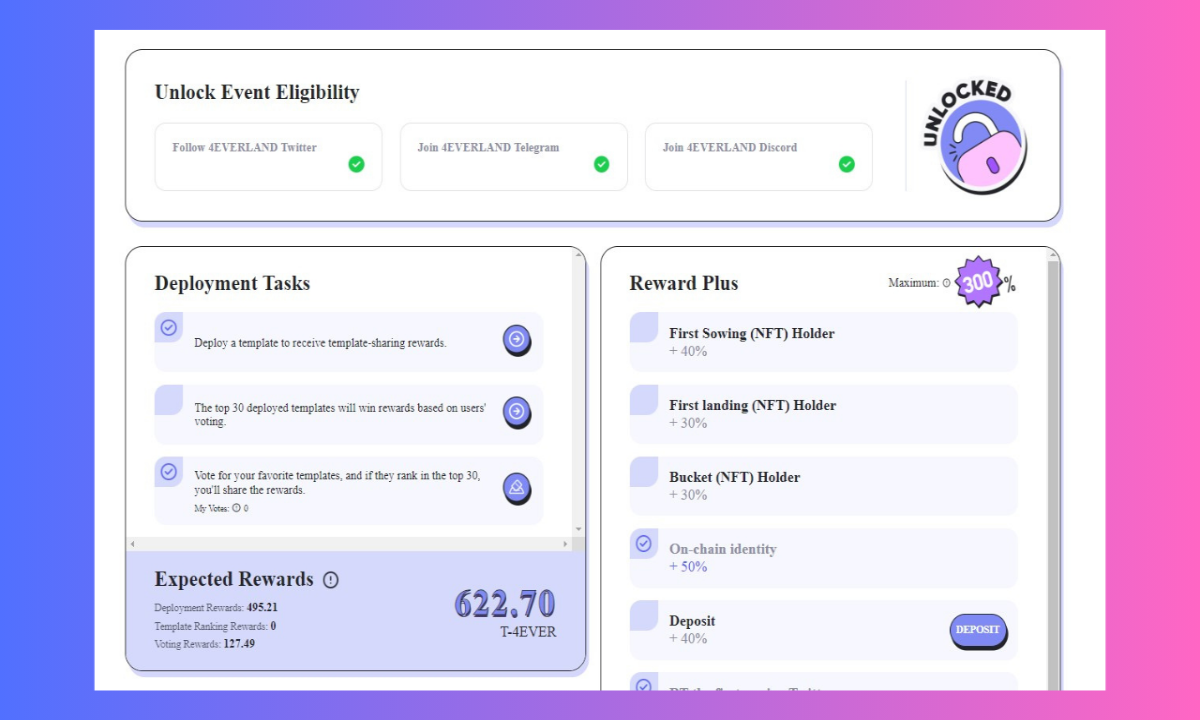Image resolution: width=1200 pixels, height=720 pixels.
Task: Click the Unlock Event Eligibility heading
Action: 257,92
